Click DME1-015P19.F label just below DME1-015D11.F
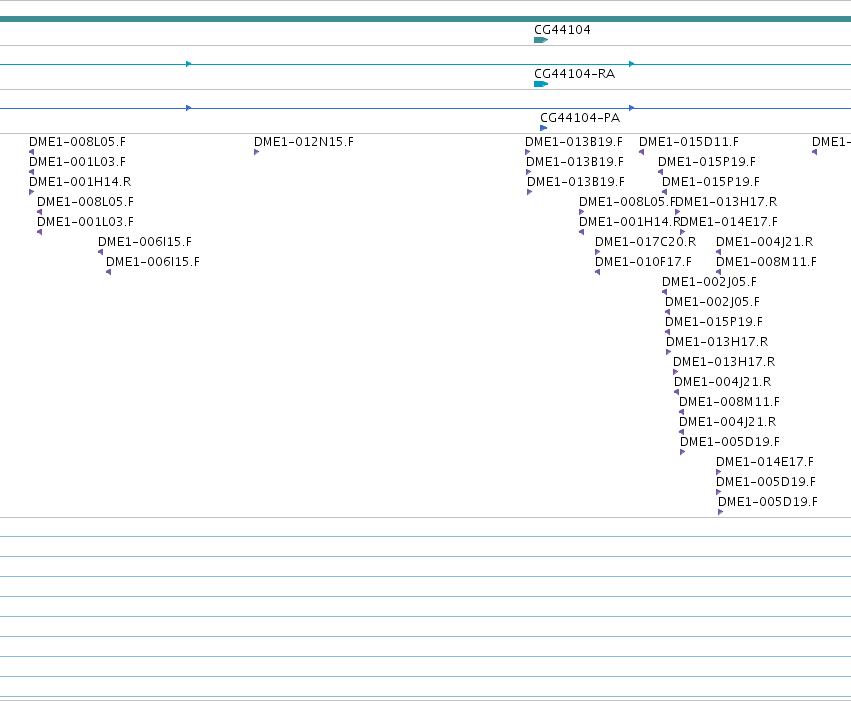This screenshot has height=701, width=851. coord(707,162)
